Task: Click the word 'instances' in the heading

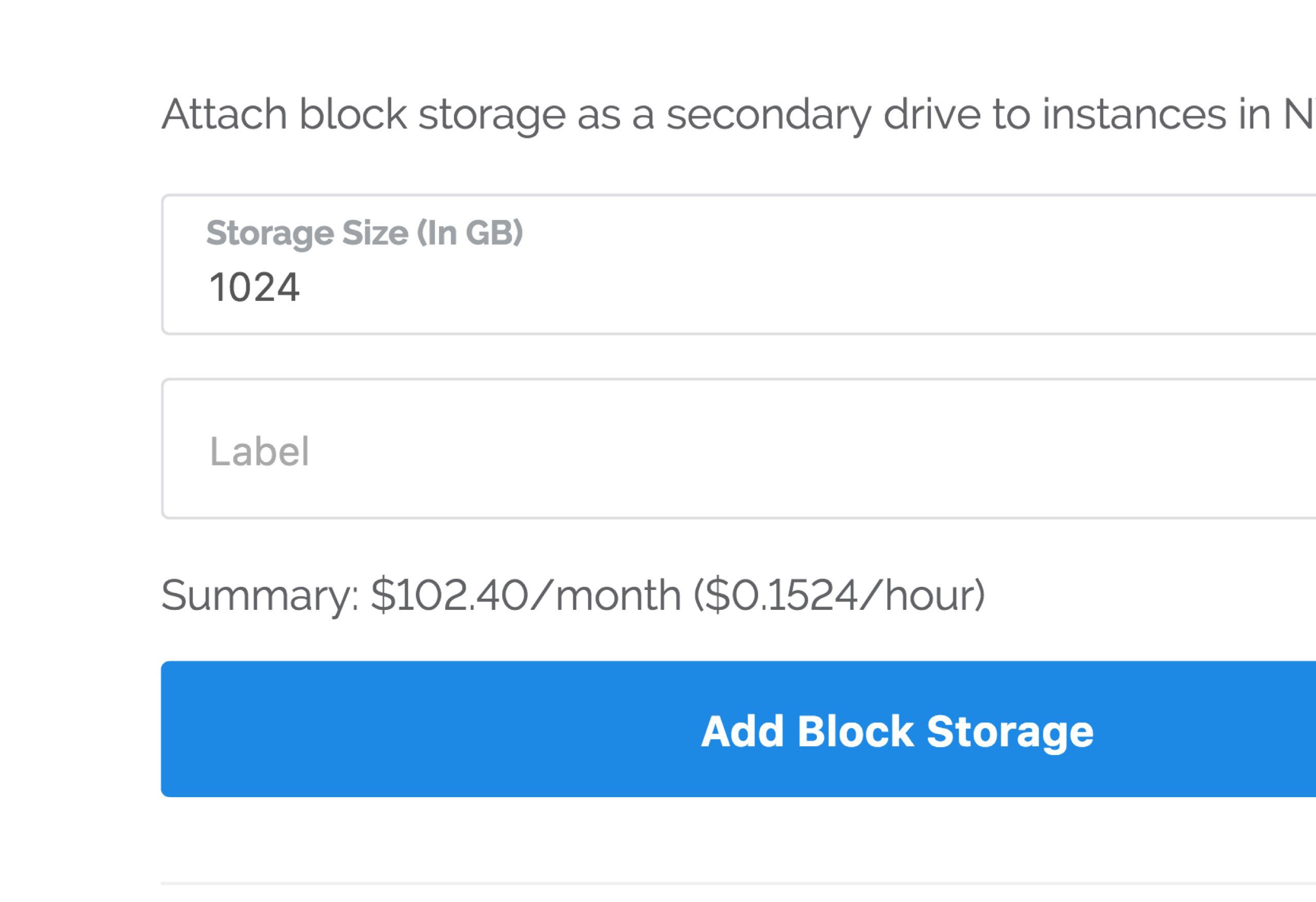Action: coord(1134,115)
